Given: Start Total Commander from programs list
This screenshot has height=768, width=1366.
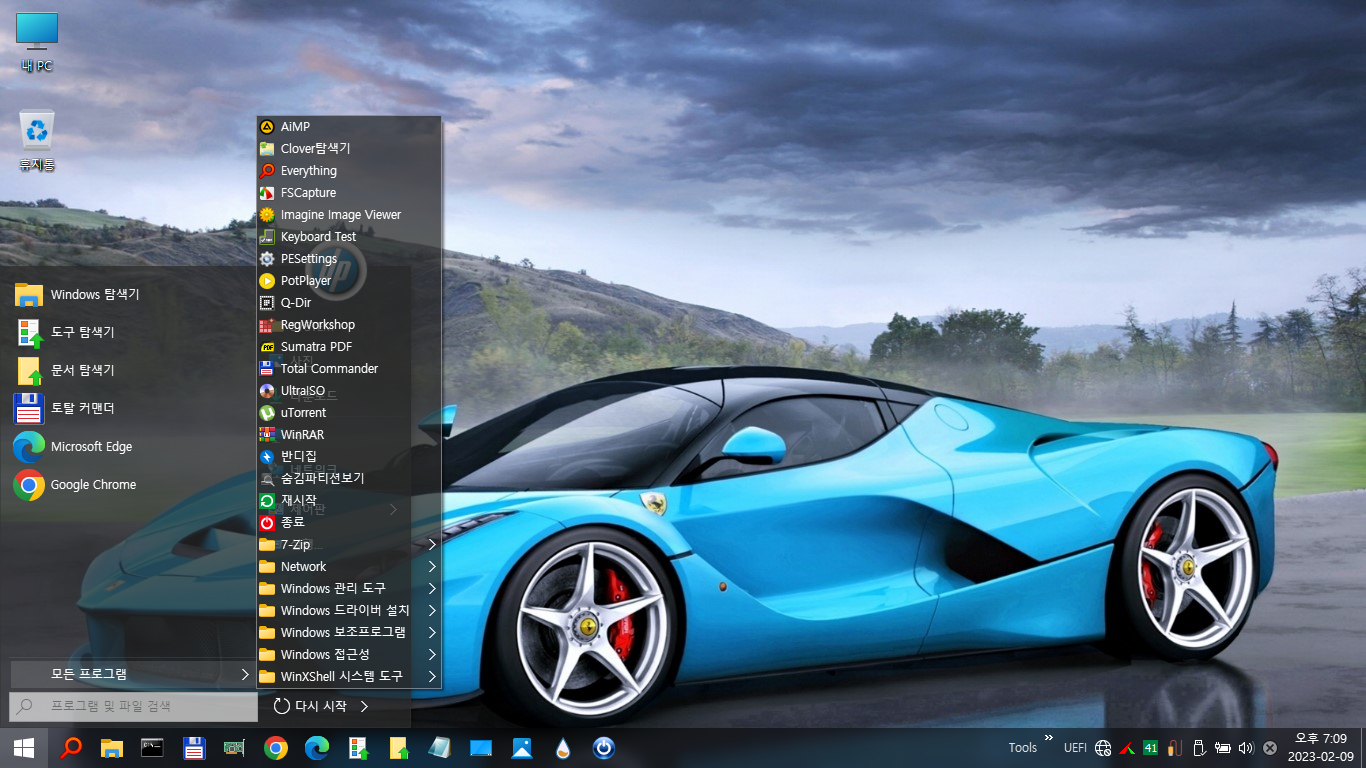Looking at the screenshot, I should click(348, 369).
